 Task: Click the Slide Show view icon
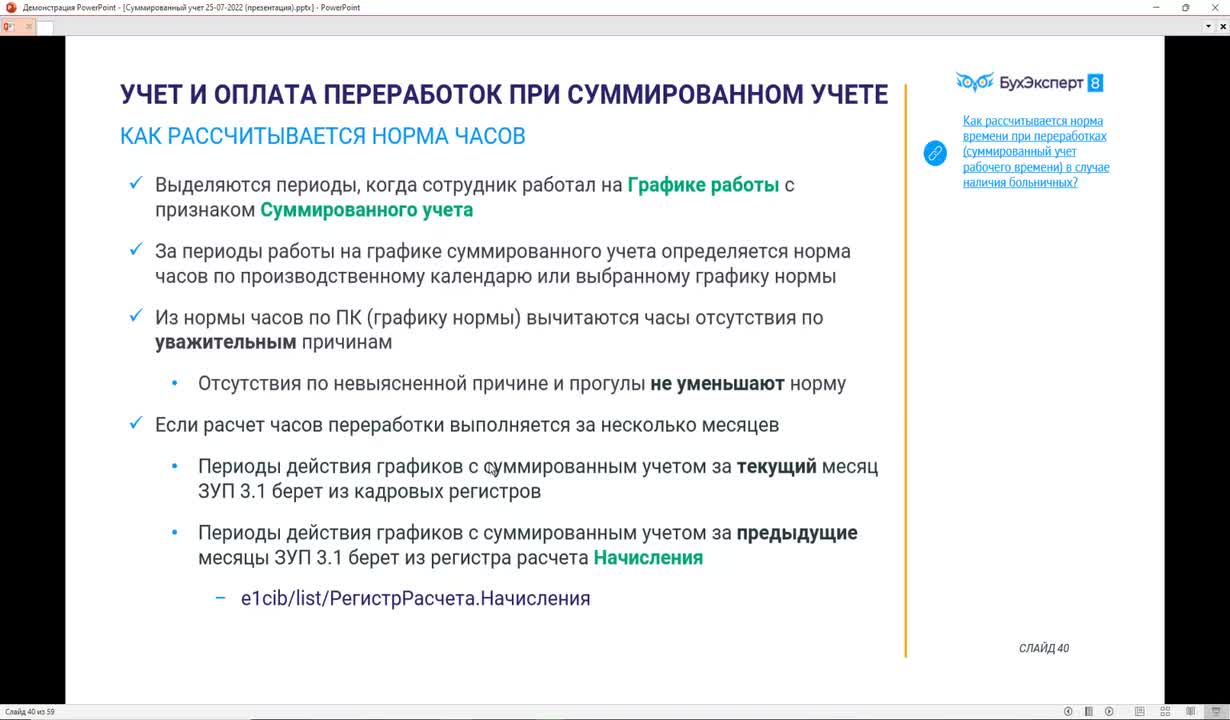pyautogui.click(x=1217, y=711)
